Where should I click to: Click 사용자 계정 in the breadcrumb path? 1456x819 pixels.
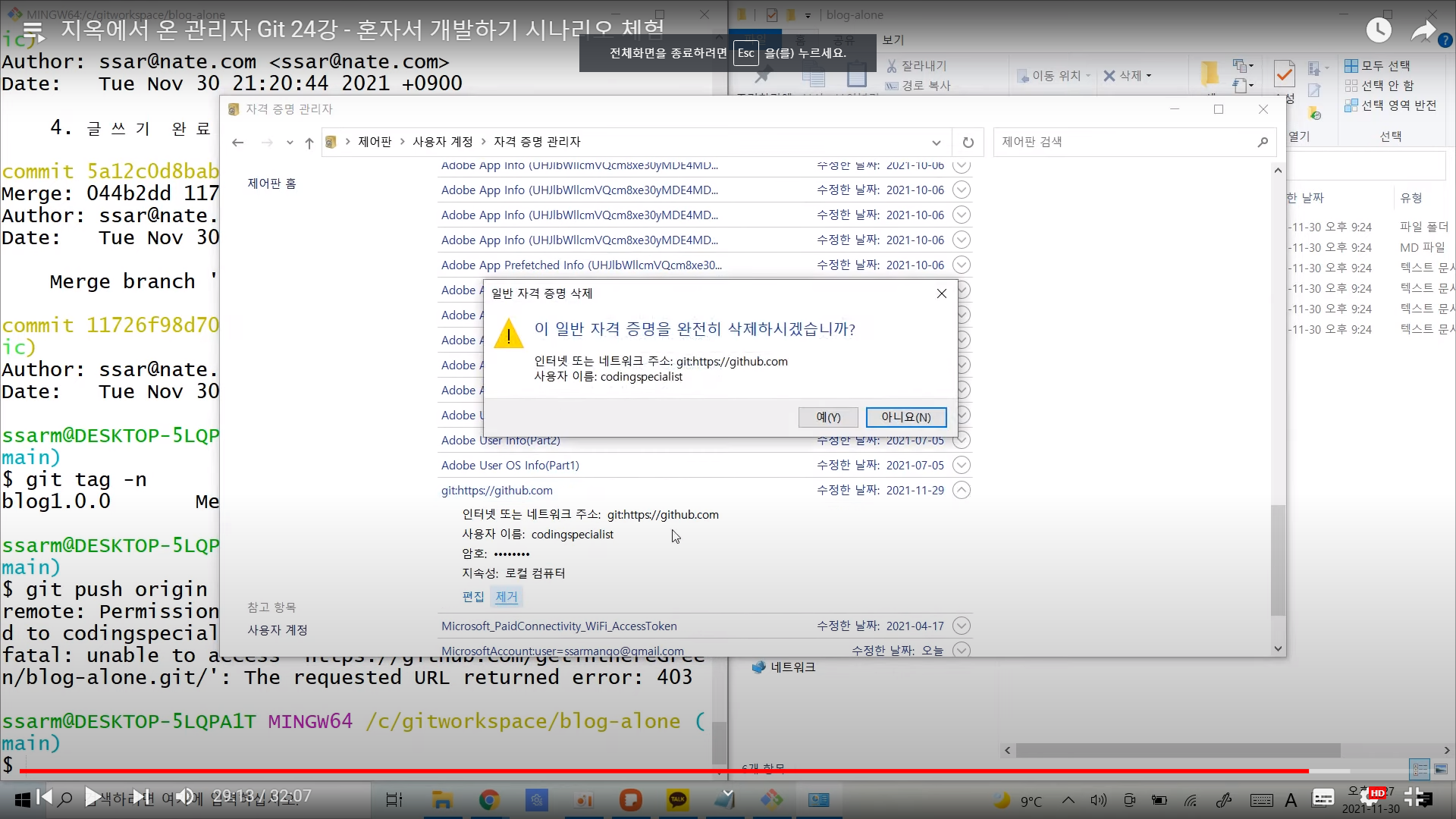[442, 142]
